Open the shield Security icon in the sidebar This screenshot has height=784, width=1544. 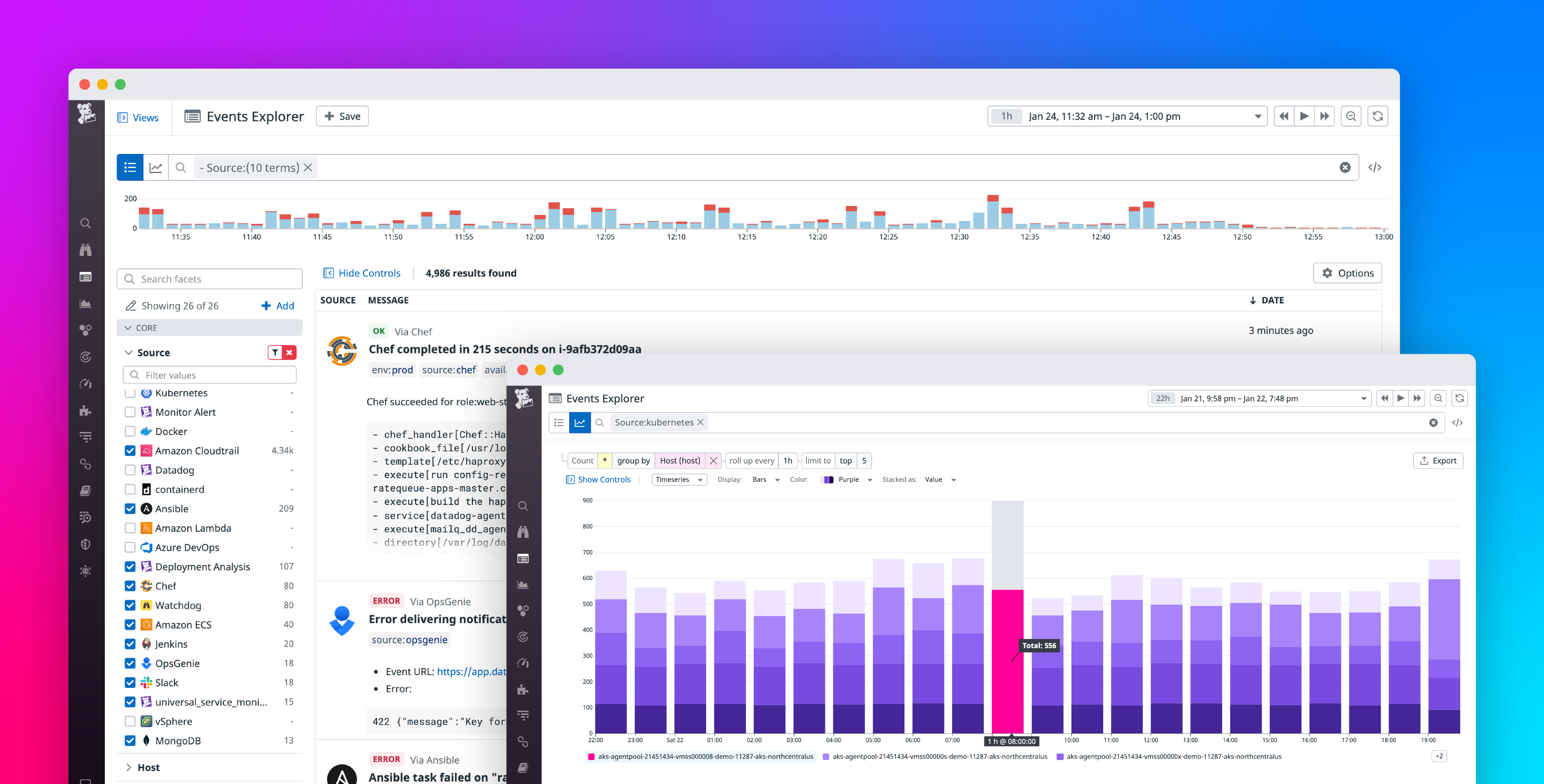point(86,544)
